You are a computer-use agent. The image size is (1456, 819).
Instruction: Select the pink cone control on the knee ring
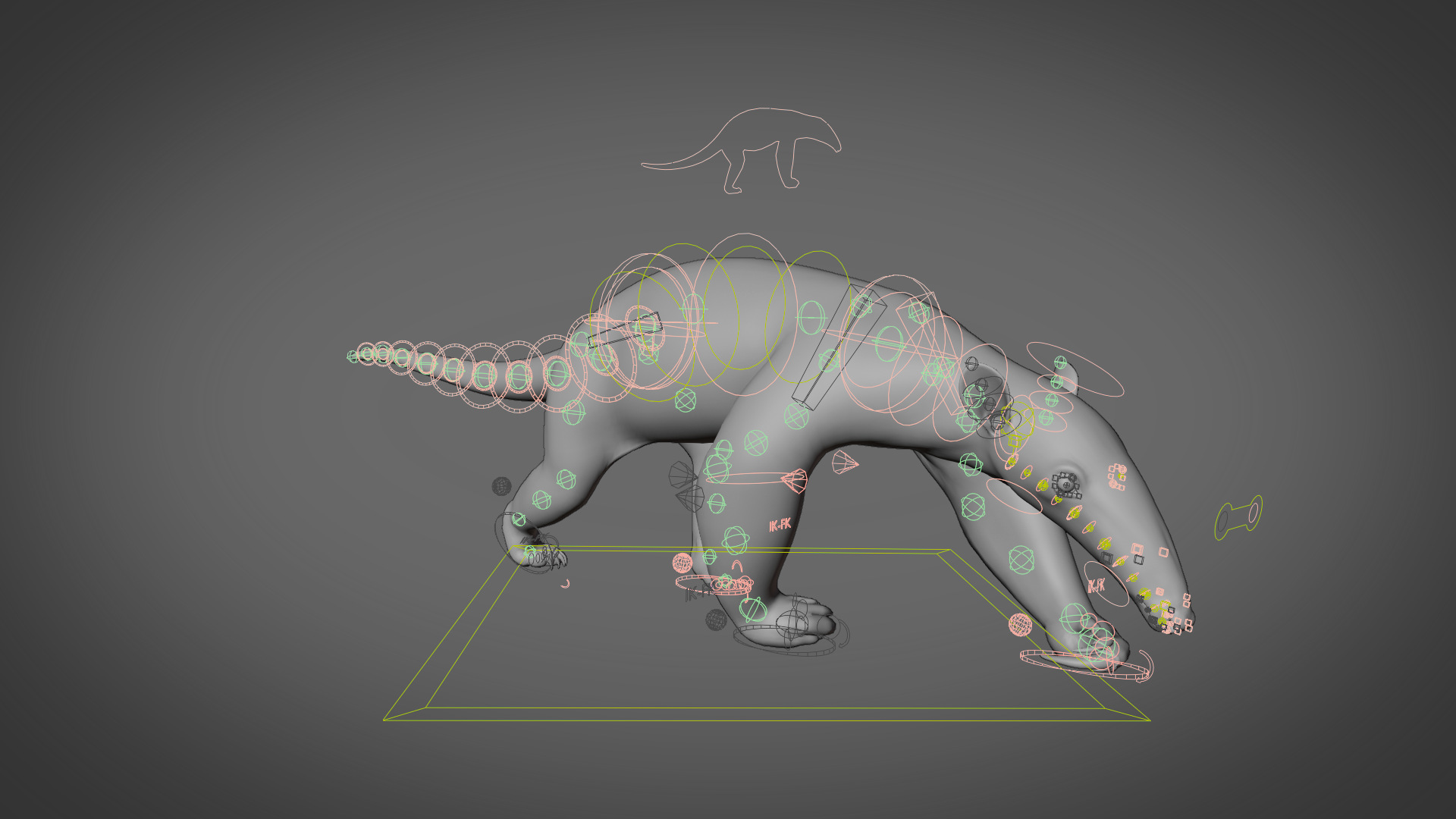click(794, 481)
